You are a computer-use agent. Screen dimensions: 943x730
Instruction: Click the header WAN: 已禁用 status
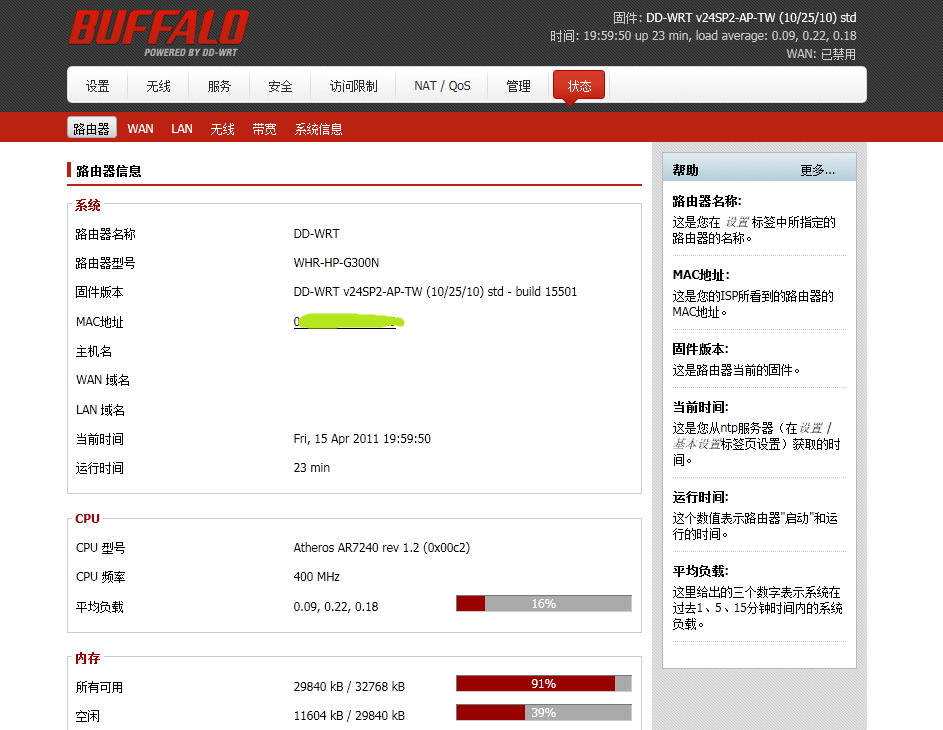click(x=821, y=54)
